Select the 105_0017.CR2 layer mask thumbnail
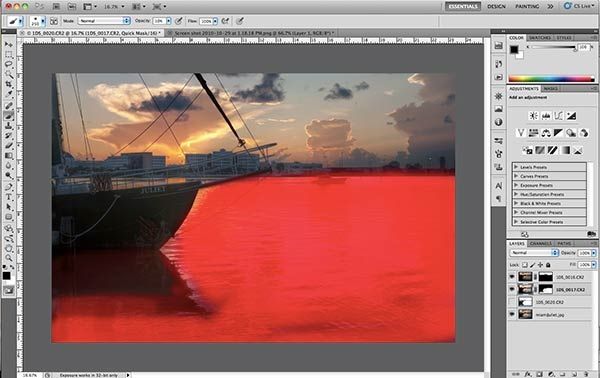600x378 pixels. click(x=546, y=290)
